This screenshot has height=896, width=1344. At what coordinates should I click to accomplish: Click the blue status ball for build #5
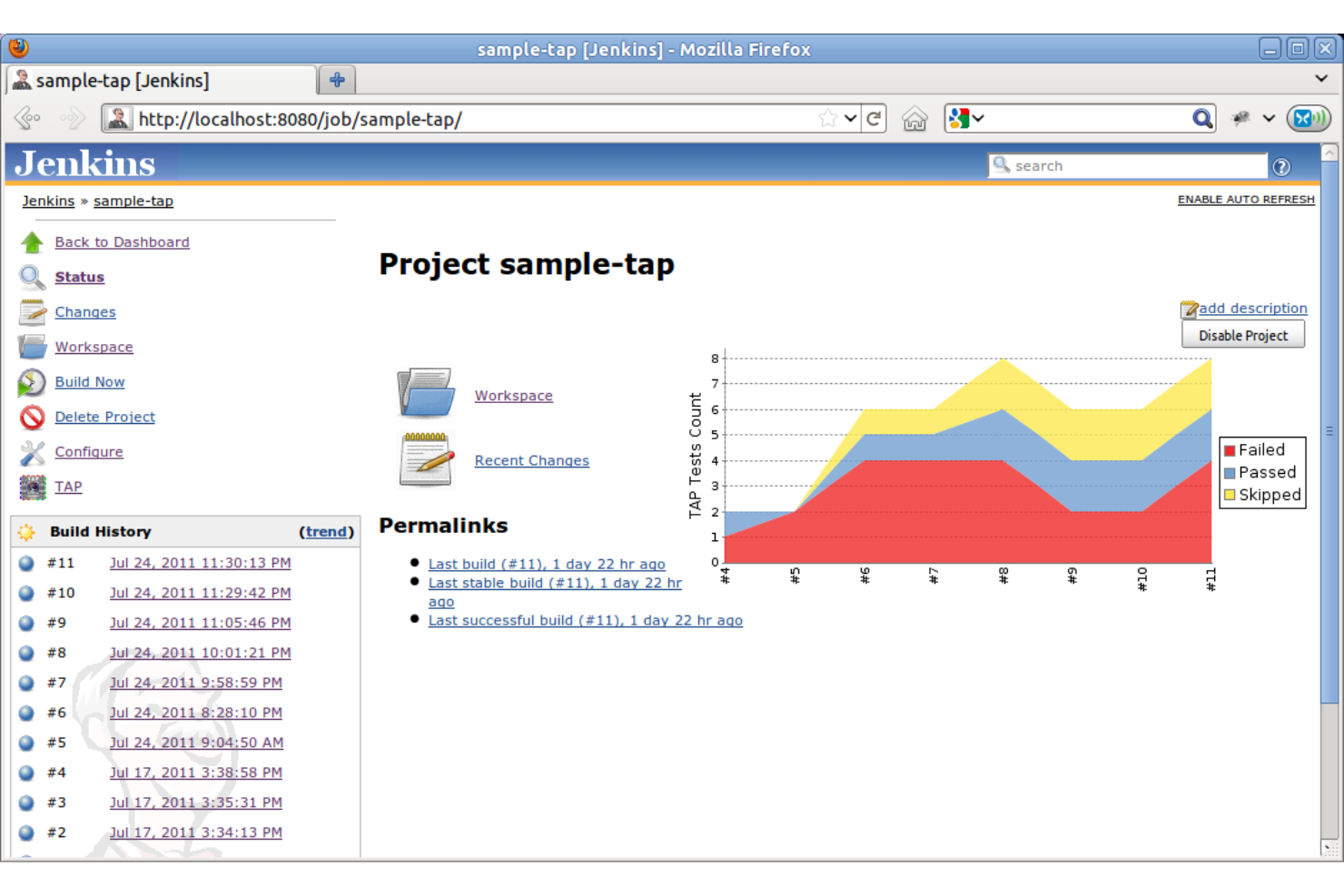[x=27, y=743]
